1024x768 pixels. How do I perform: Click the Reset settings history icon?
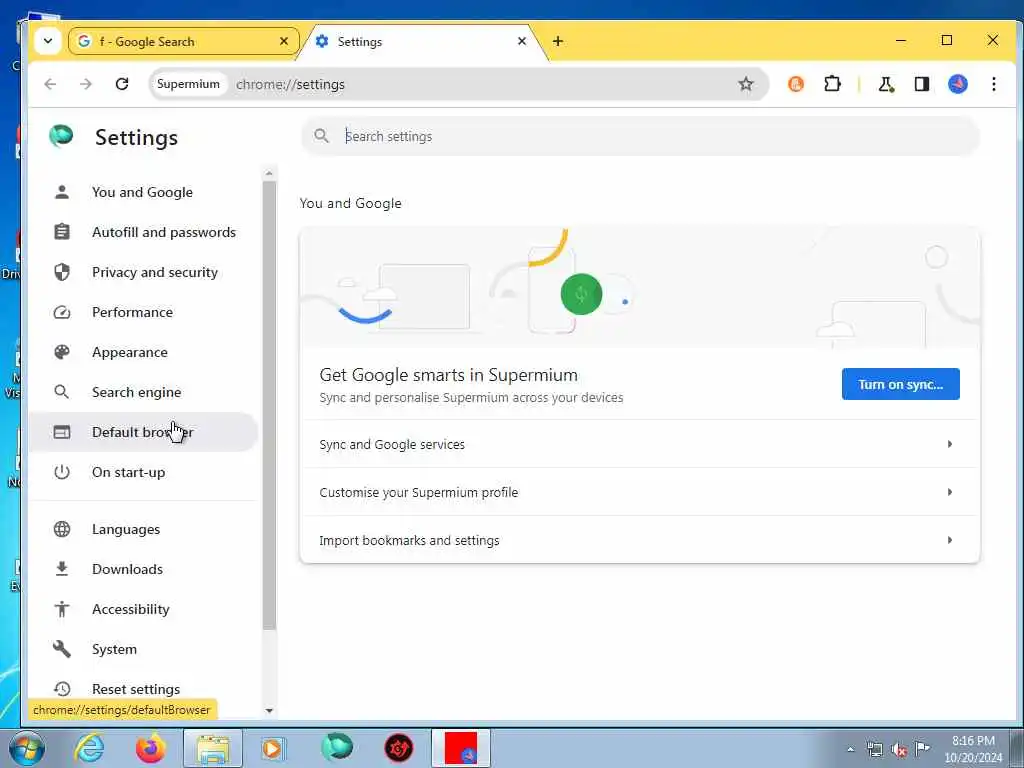(62, 688)
